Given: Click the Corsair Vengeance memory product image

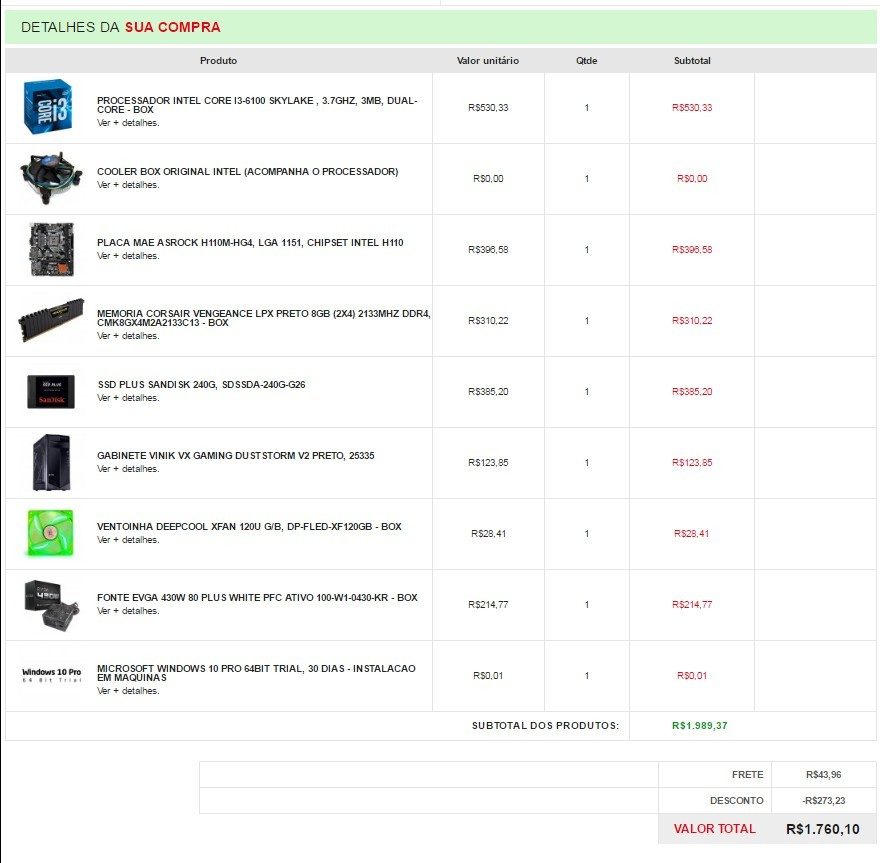Looking at the screenshot, I should coord(51,320).
